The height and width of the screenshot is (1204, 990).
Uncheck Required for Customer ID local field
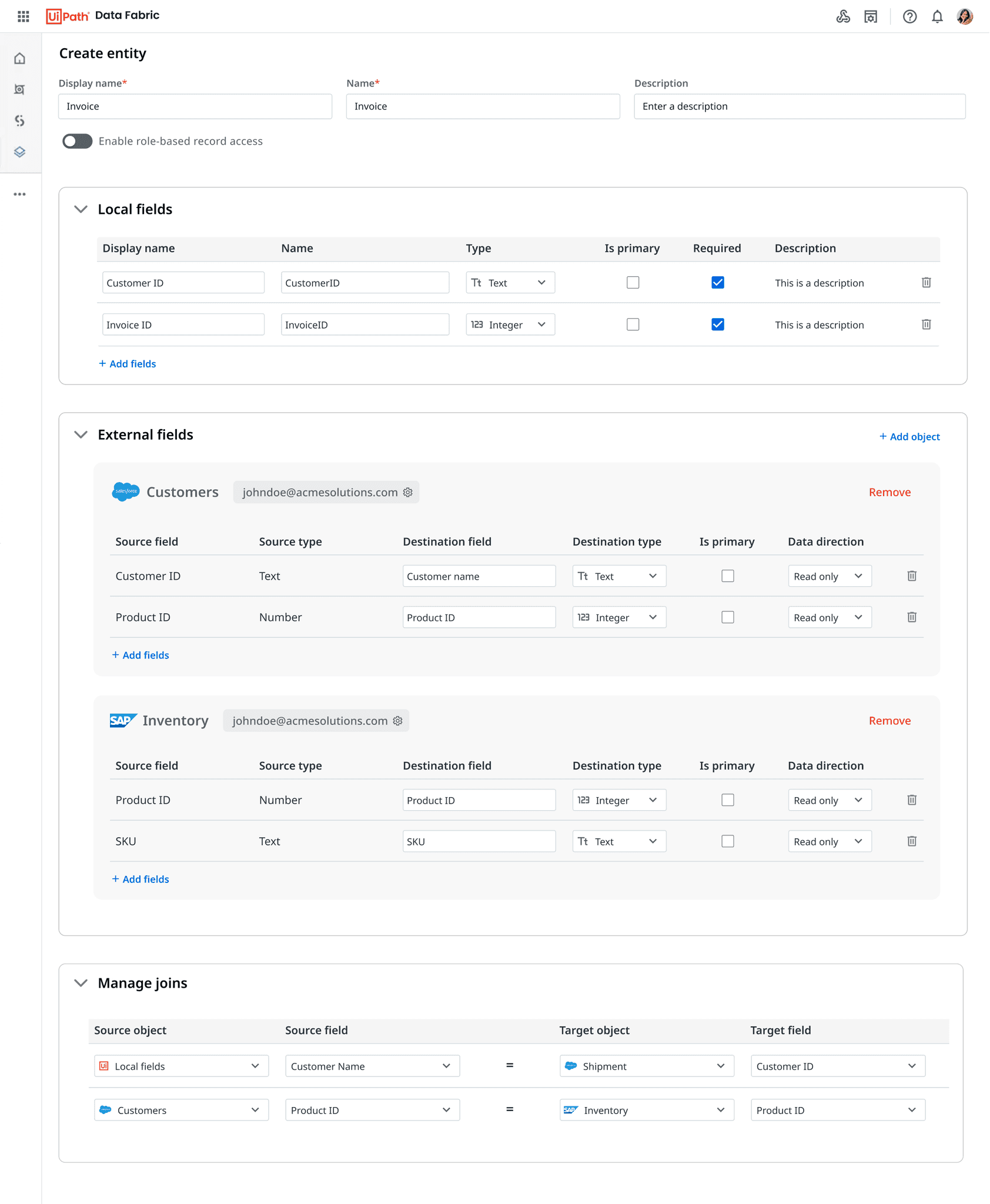point(718,283)
